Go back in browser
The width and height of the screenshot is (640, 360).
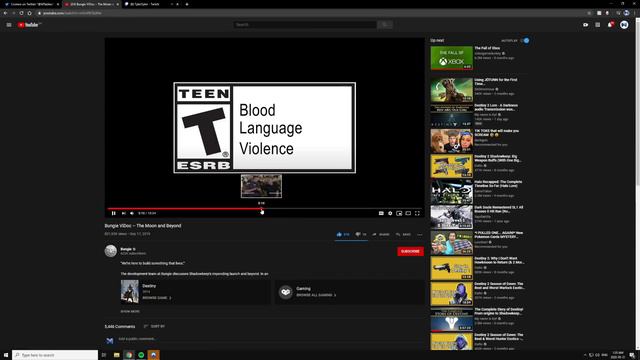pyautogui.click(x=5, y=13)
